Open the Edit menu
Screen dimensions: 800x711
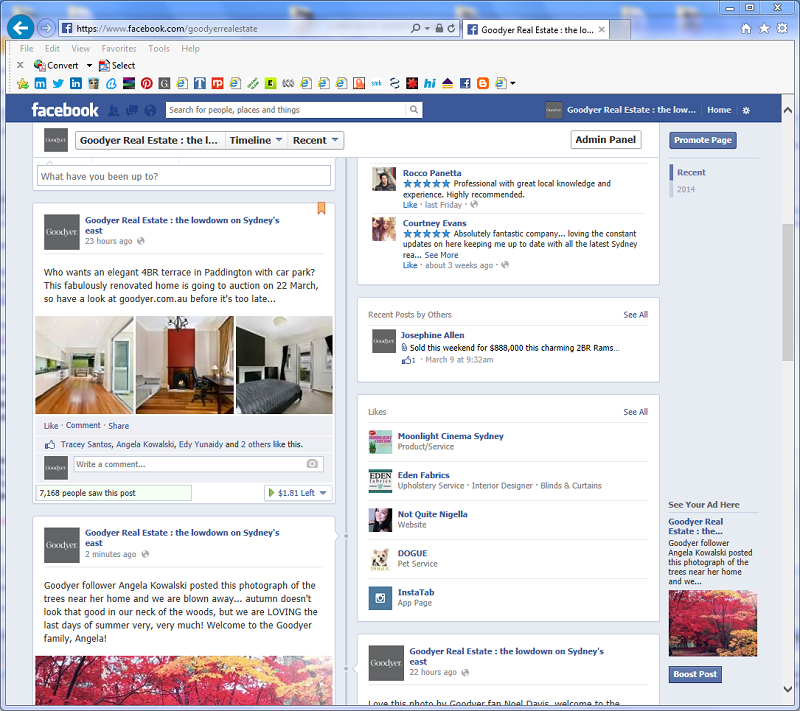(52, 48)
